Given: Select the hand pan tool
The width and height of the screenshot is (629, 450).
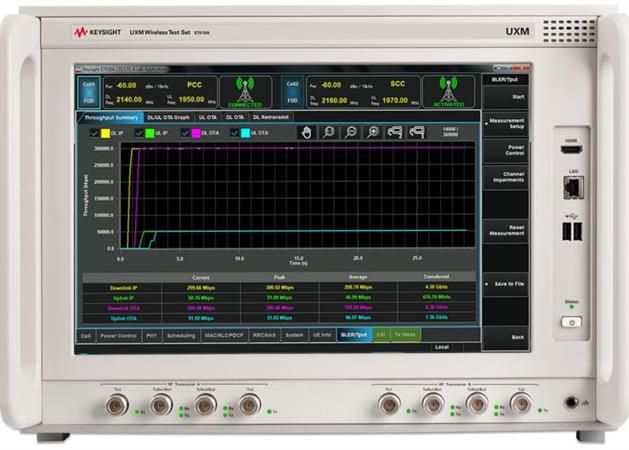Looking at the screenshot, I should click(x=306, y=132).
